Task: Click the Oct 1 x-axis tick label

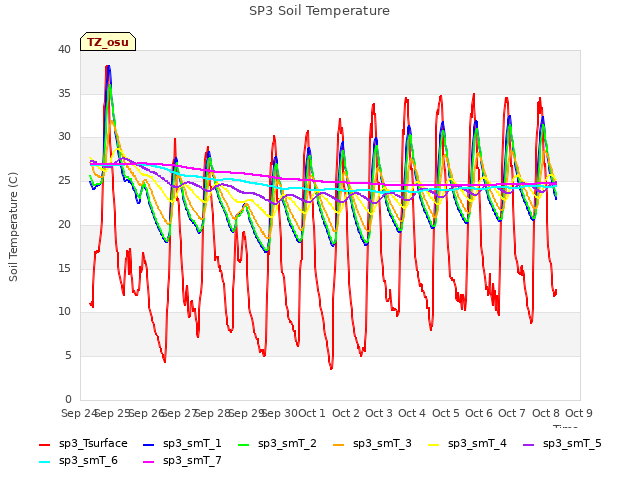Action: (312, 413)
